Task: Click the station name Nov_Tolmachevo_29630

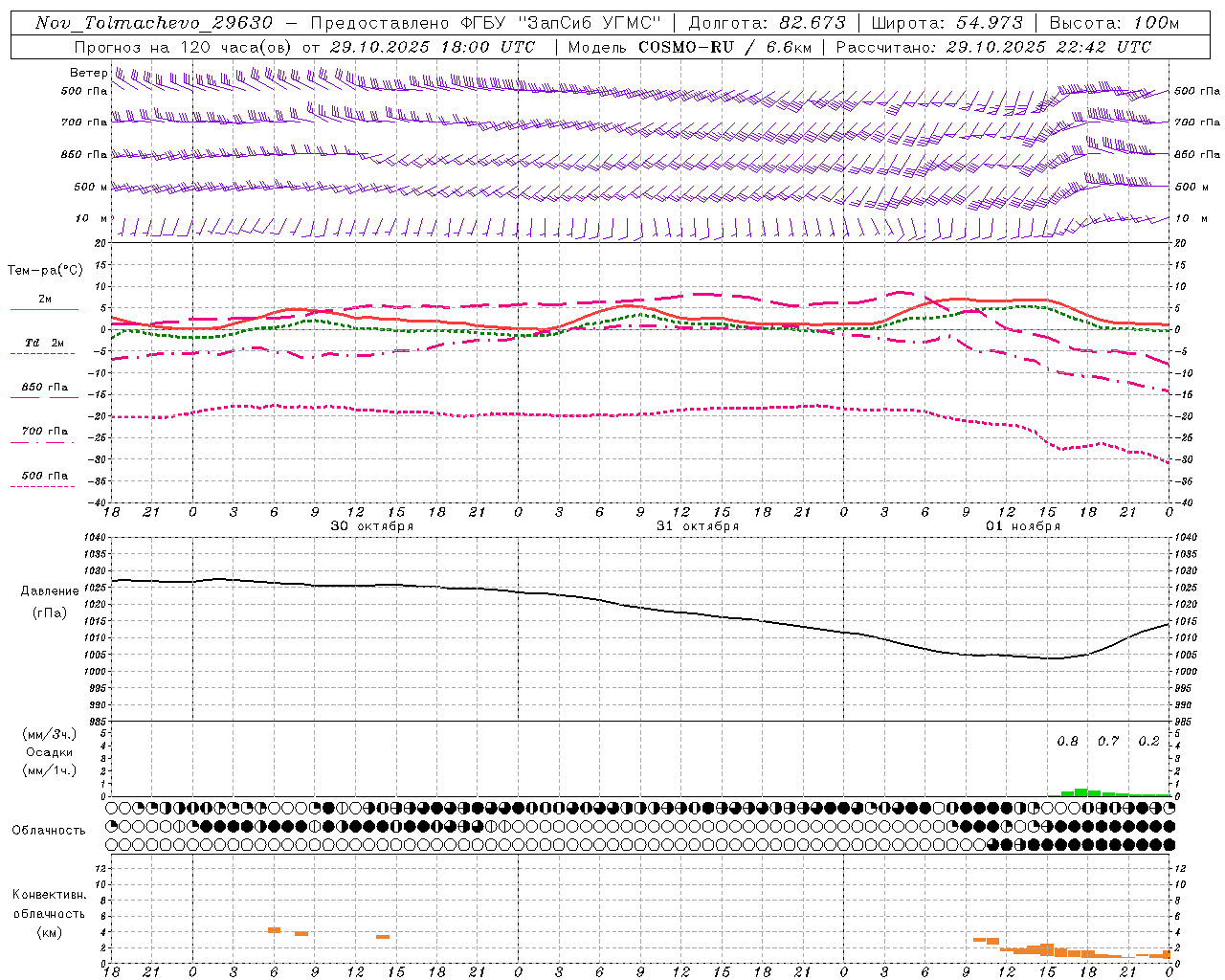Action: [x=154, y=23]
